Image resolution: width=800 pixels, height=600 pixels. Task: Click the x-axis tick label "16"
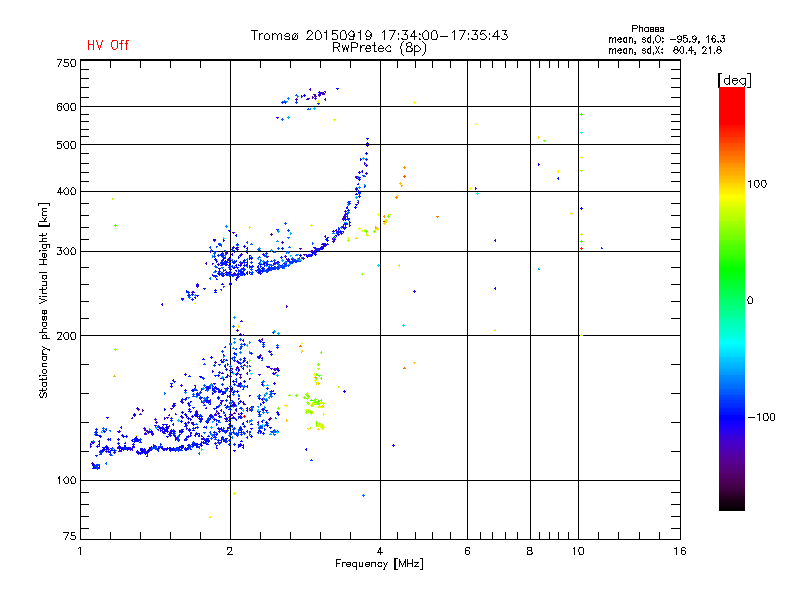pyautogui.click(x=680, y=551)
